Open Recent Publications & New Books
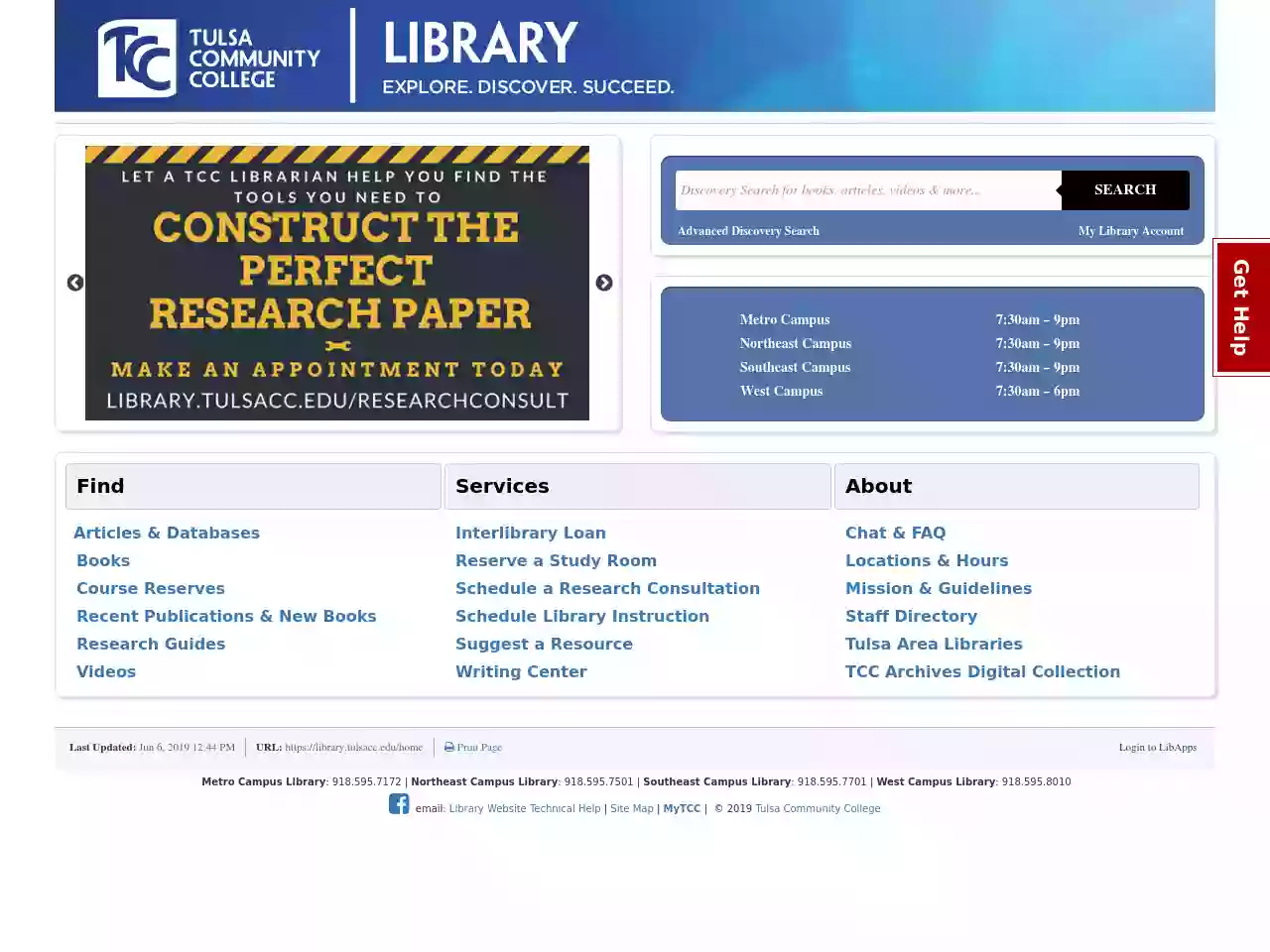The height and width of the screenshot is (952, 1270). (226, 616)
